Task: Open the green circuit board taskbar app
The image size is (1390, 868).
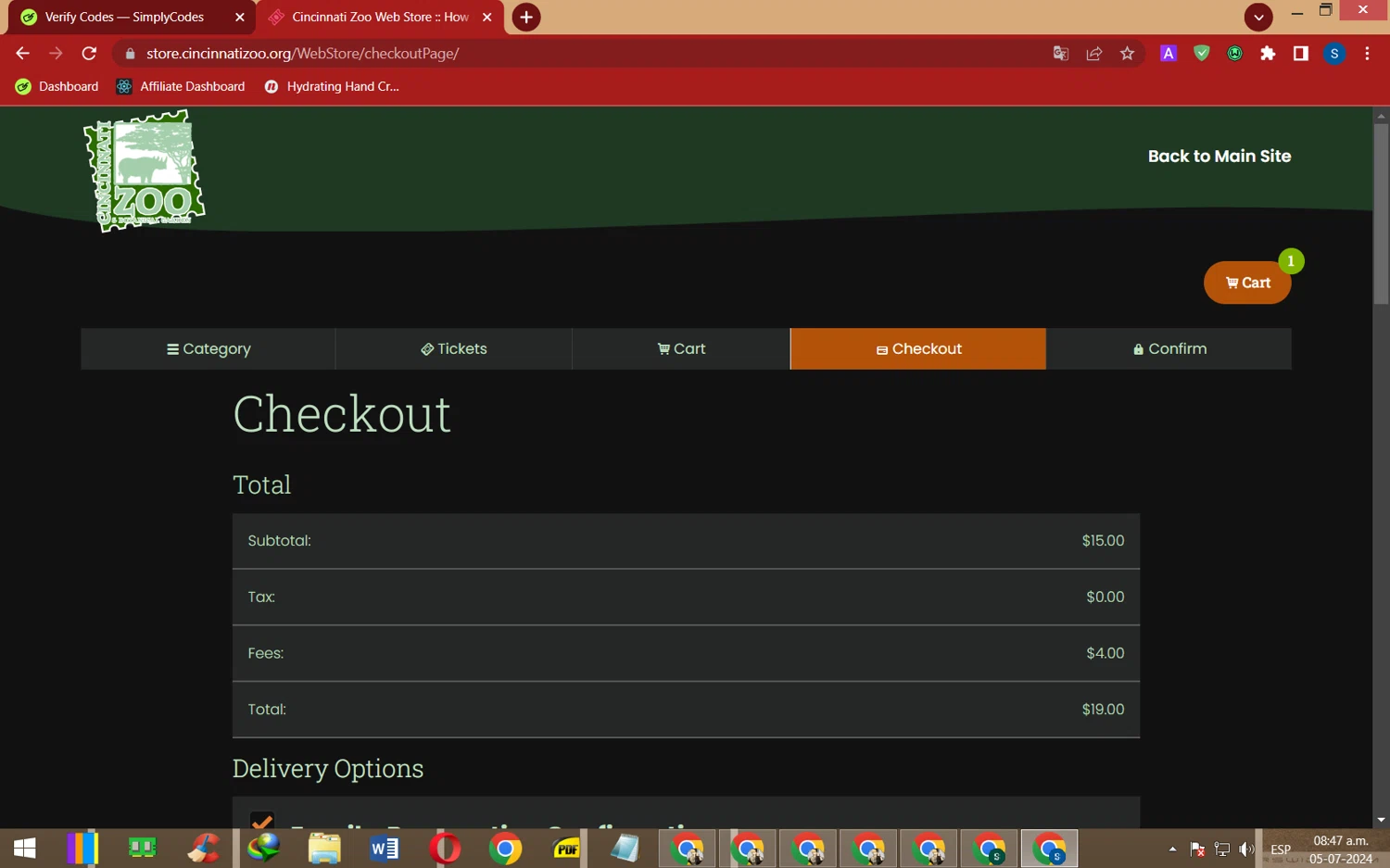Action: click(x=143, y=849)
